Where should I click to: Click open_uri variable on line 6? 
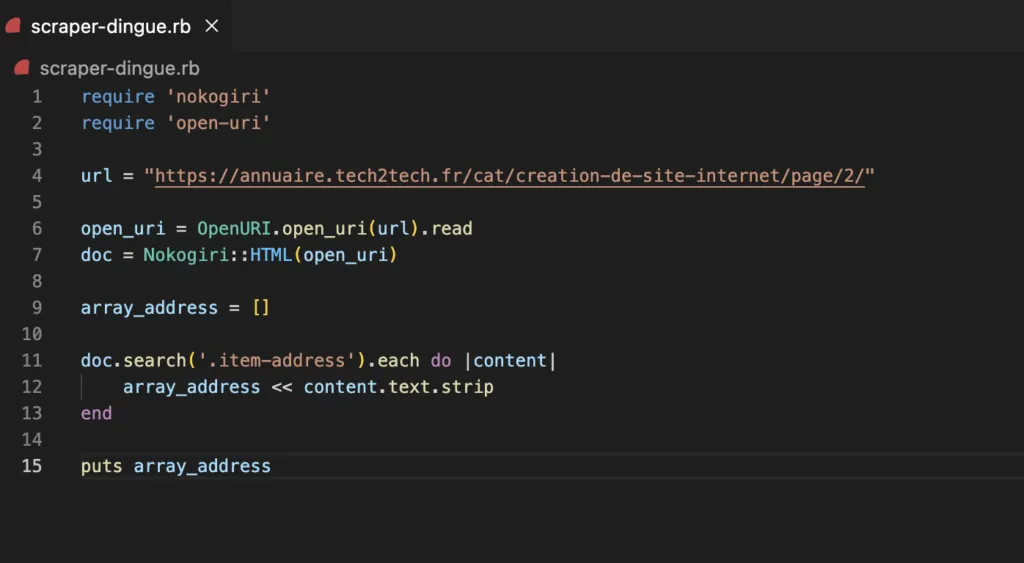click(x=123, y=229)
